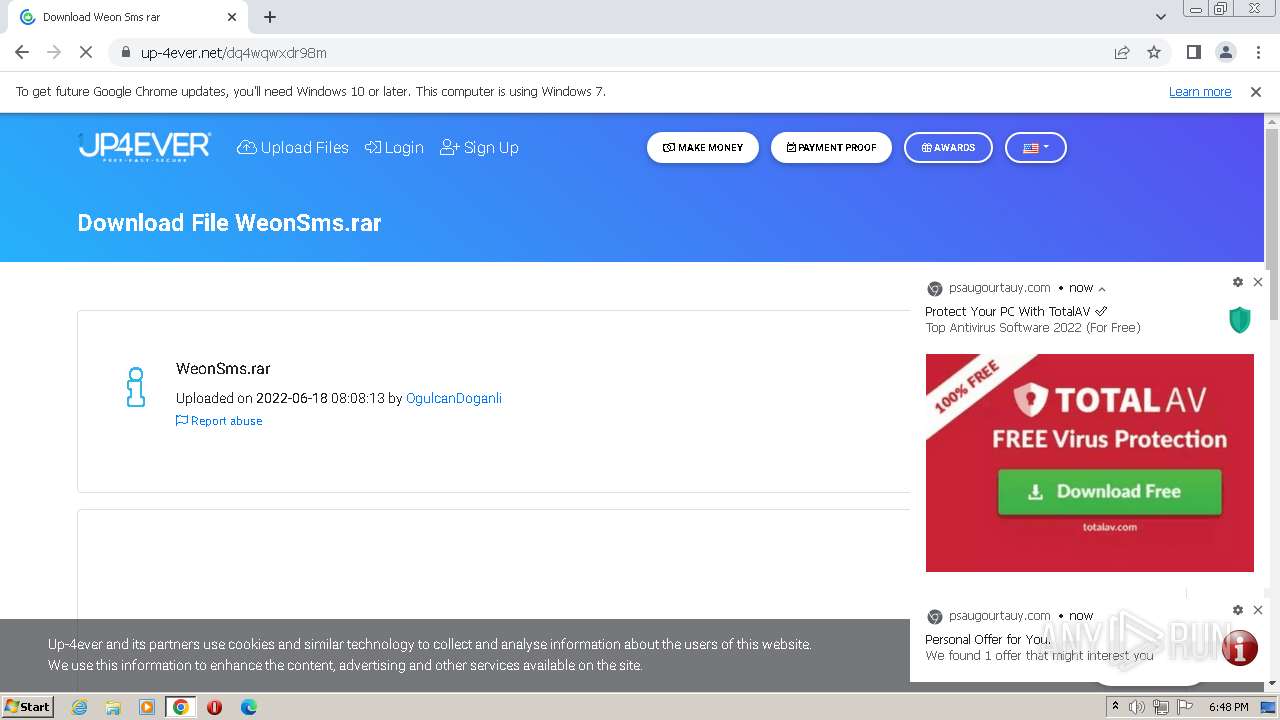Click the Action Center flag icon

pyautogui.click(x=1185, y=707)
